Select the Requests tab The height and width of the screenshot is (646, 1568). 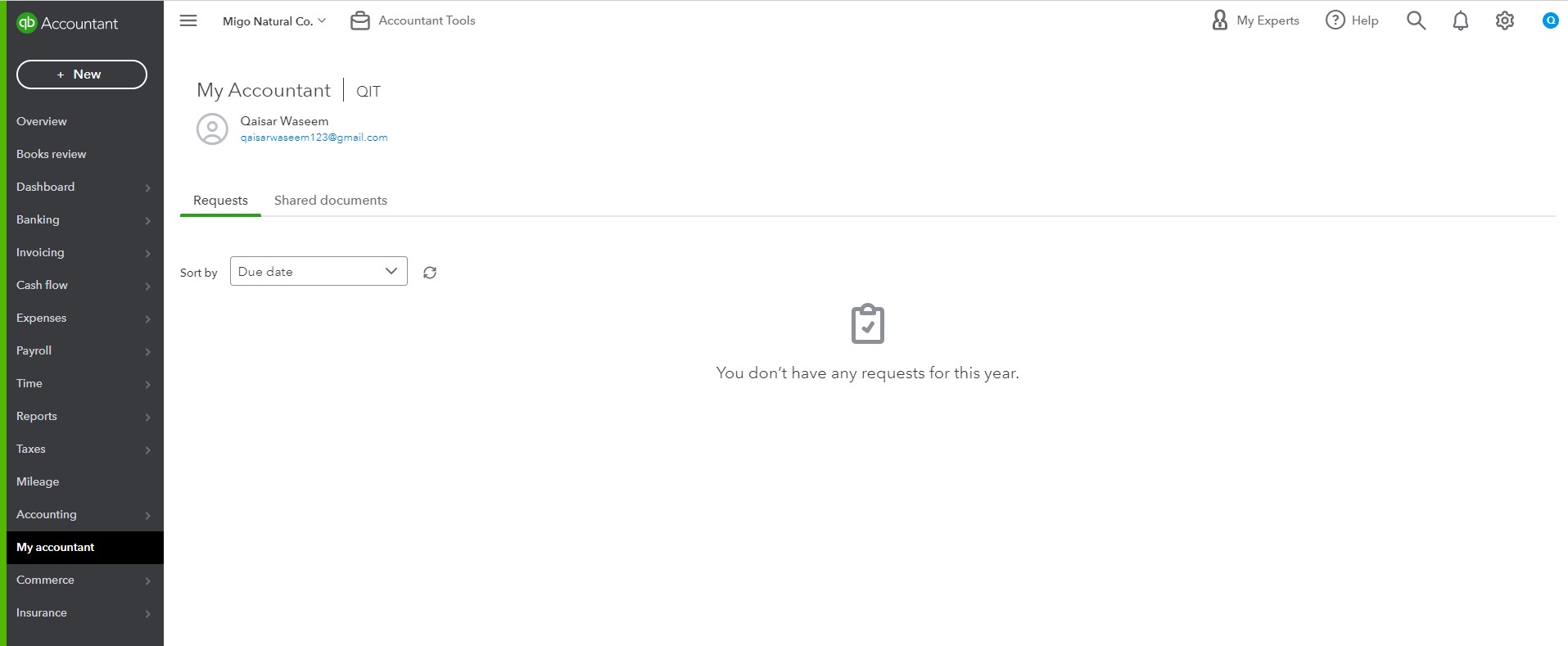pos(220,201)
